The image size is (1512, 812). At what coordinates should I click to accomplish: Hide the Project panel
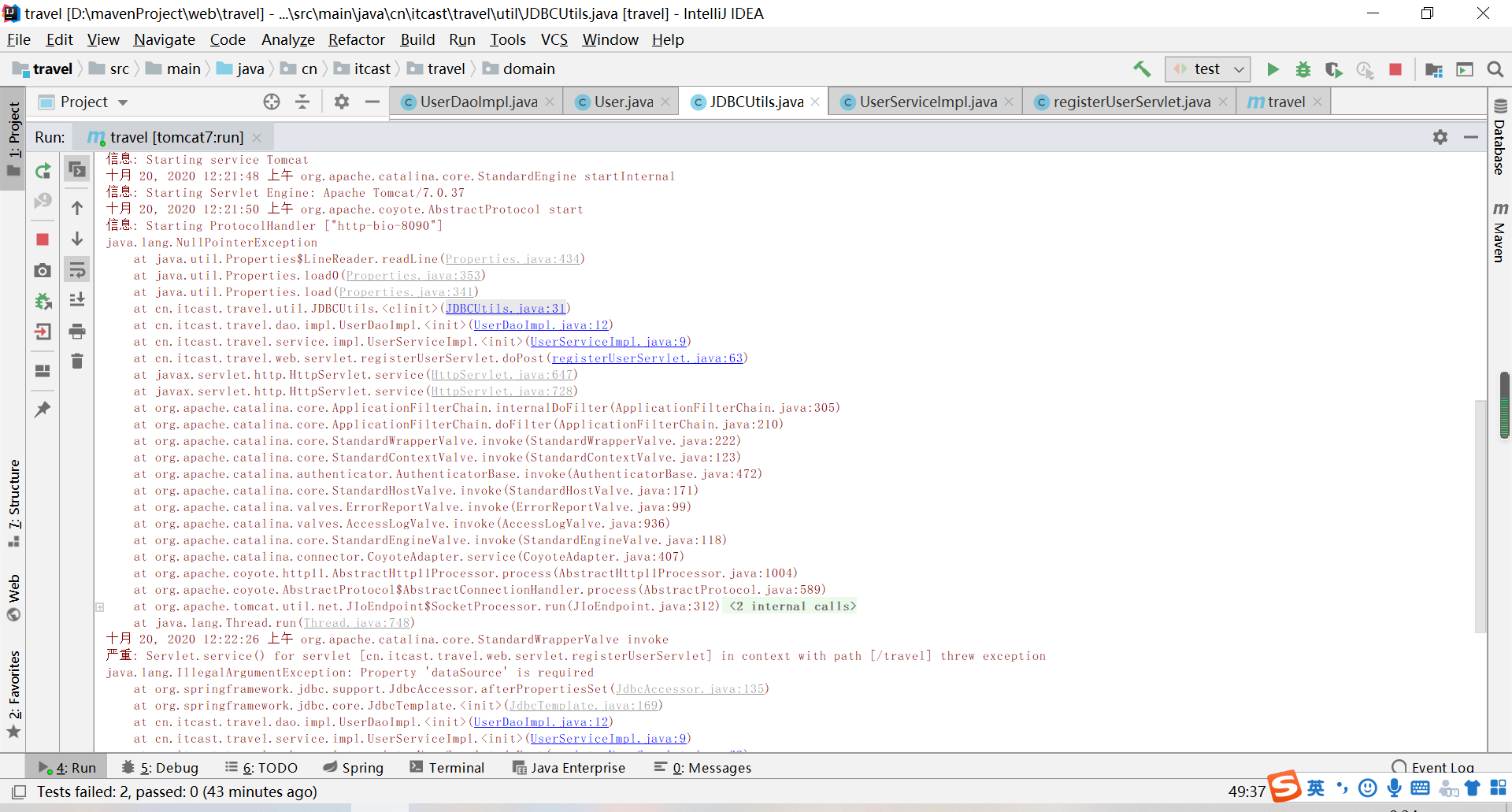[x=372, y=102]
